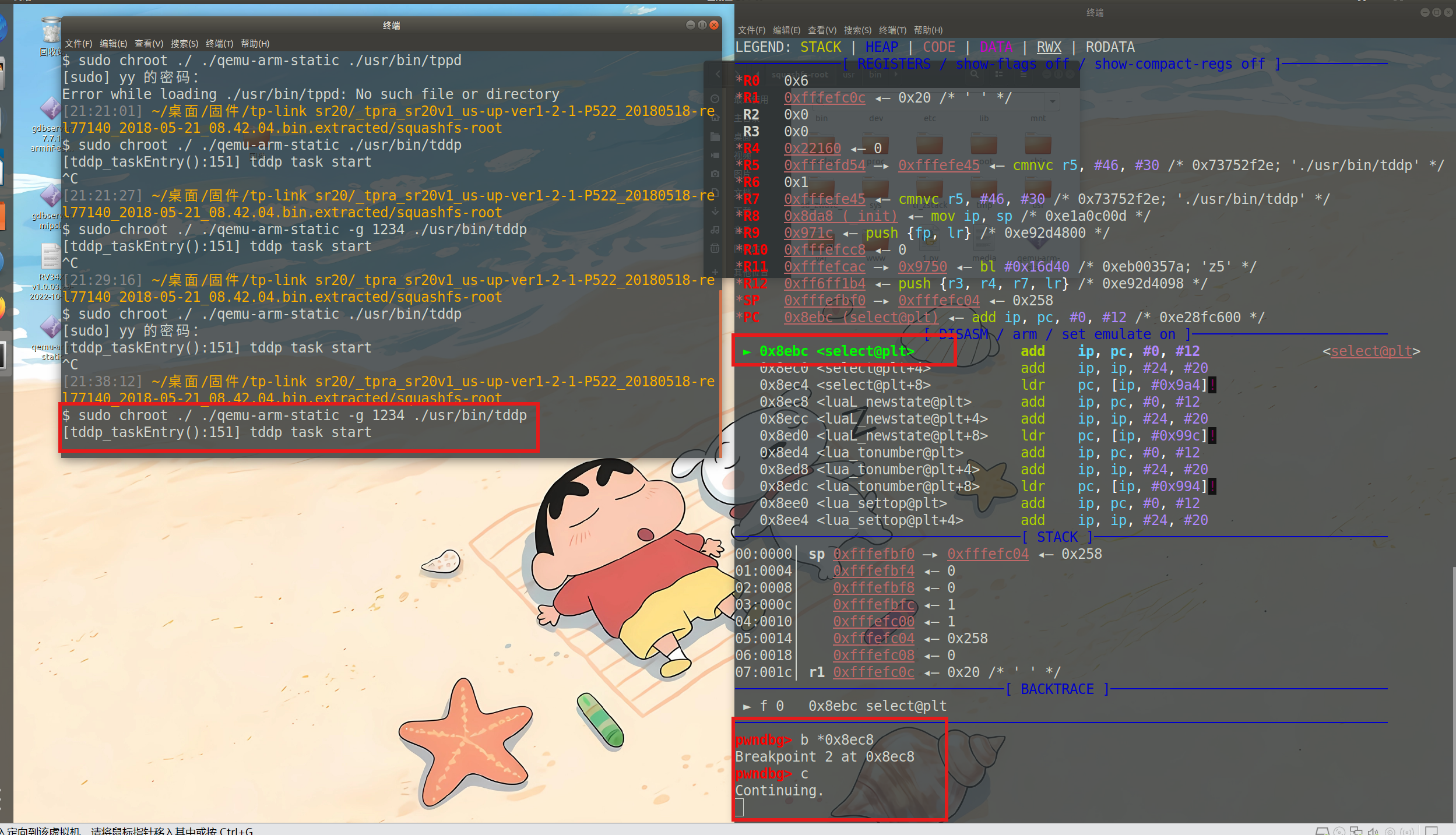
Task: Open the 文件(F) menu in right terminal
Action: pyautogui.click(x=751, y=30)
